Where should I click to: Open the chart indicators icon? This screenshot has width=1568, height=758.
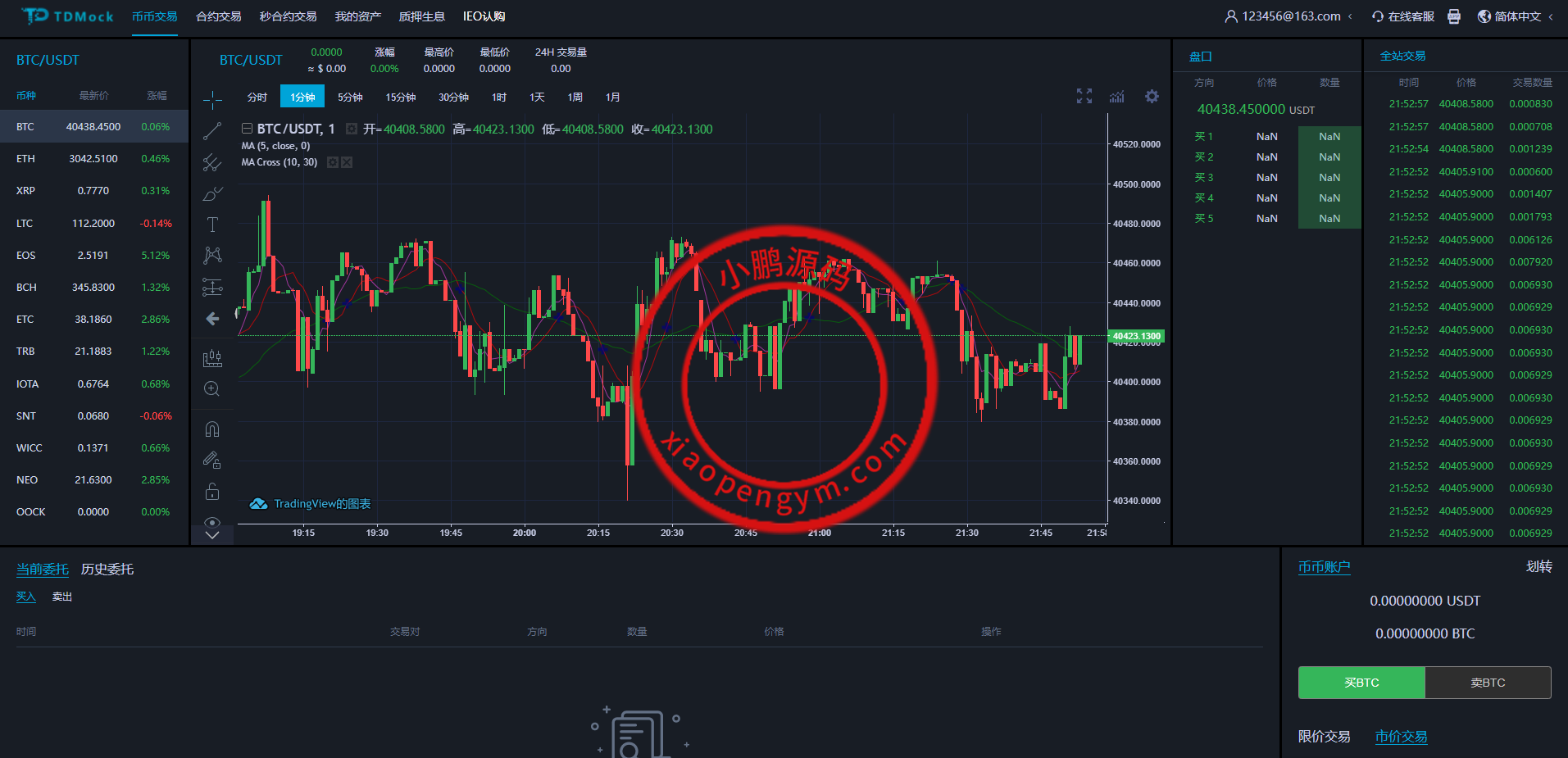click(1117, 97)
